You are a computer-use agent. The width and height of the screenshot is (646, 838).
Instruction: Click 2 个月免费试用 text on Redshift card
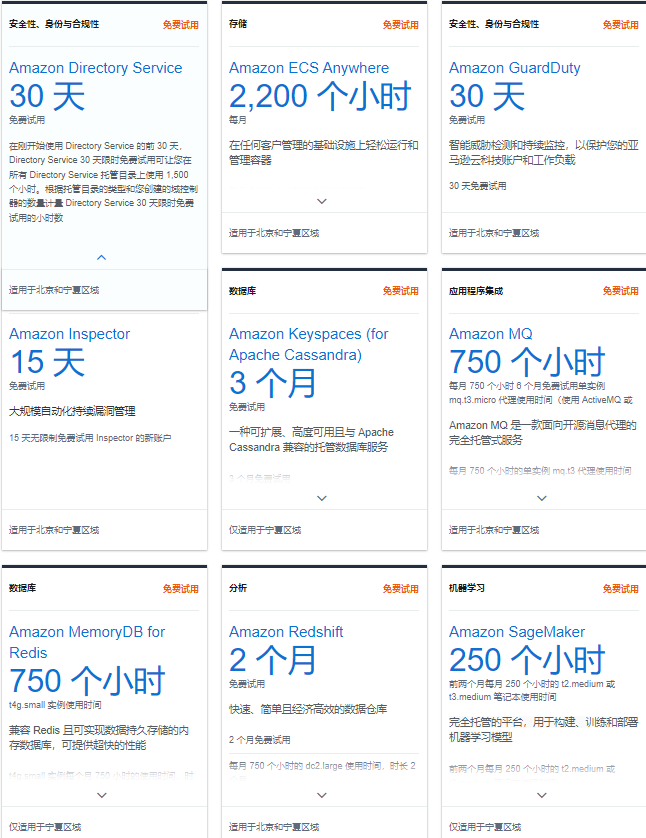260,740
